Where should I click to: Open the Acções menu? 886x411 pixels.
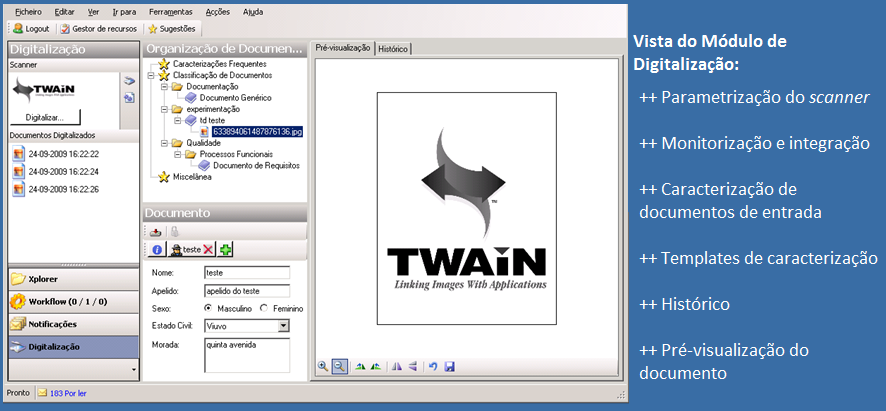click(218, 11)
